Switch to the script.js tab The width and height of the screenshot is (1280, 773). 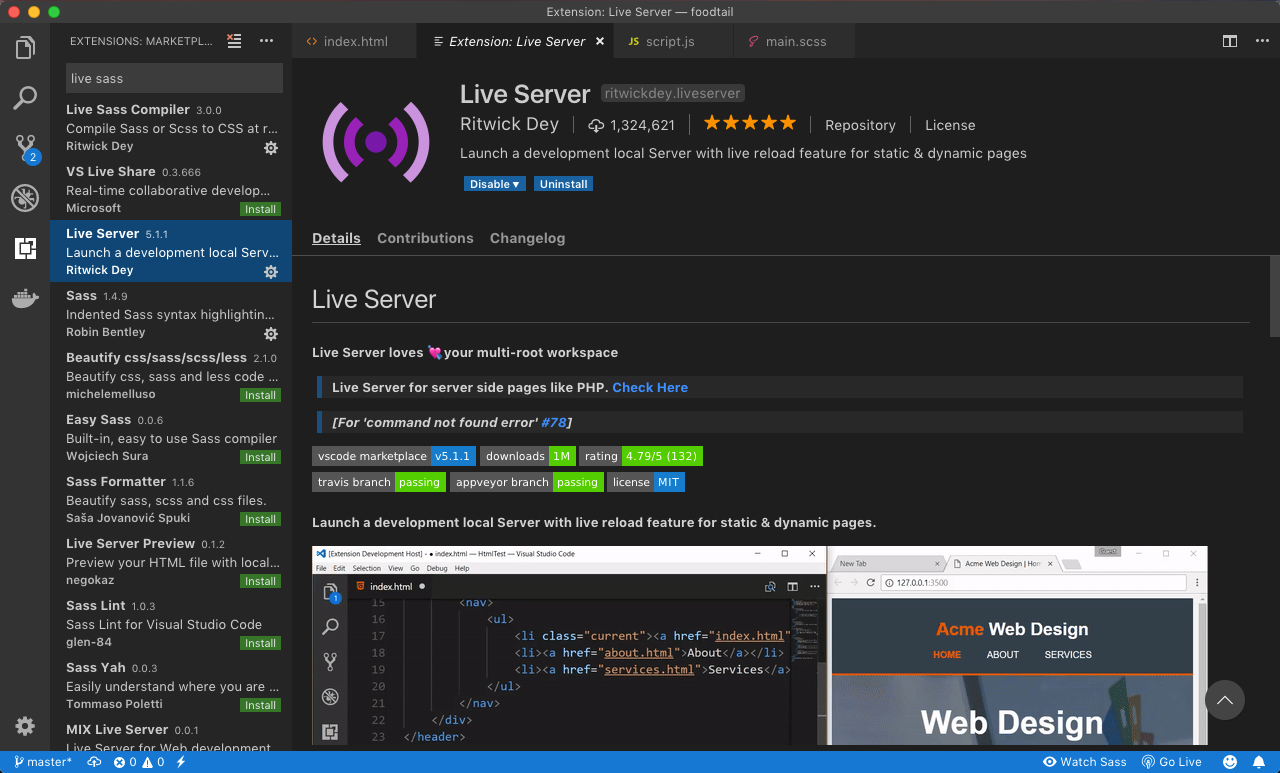pos(670,42)
